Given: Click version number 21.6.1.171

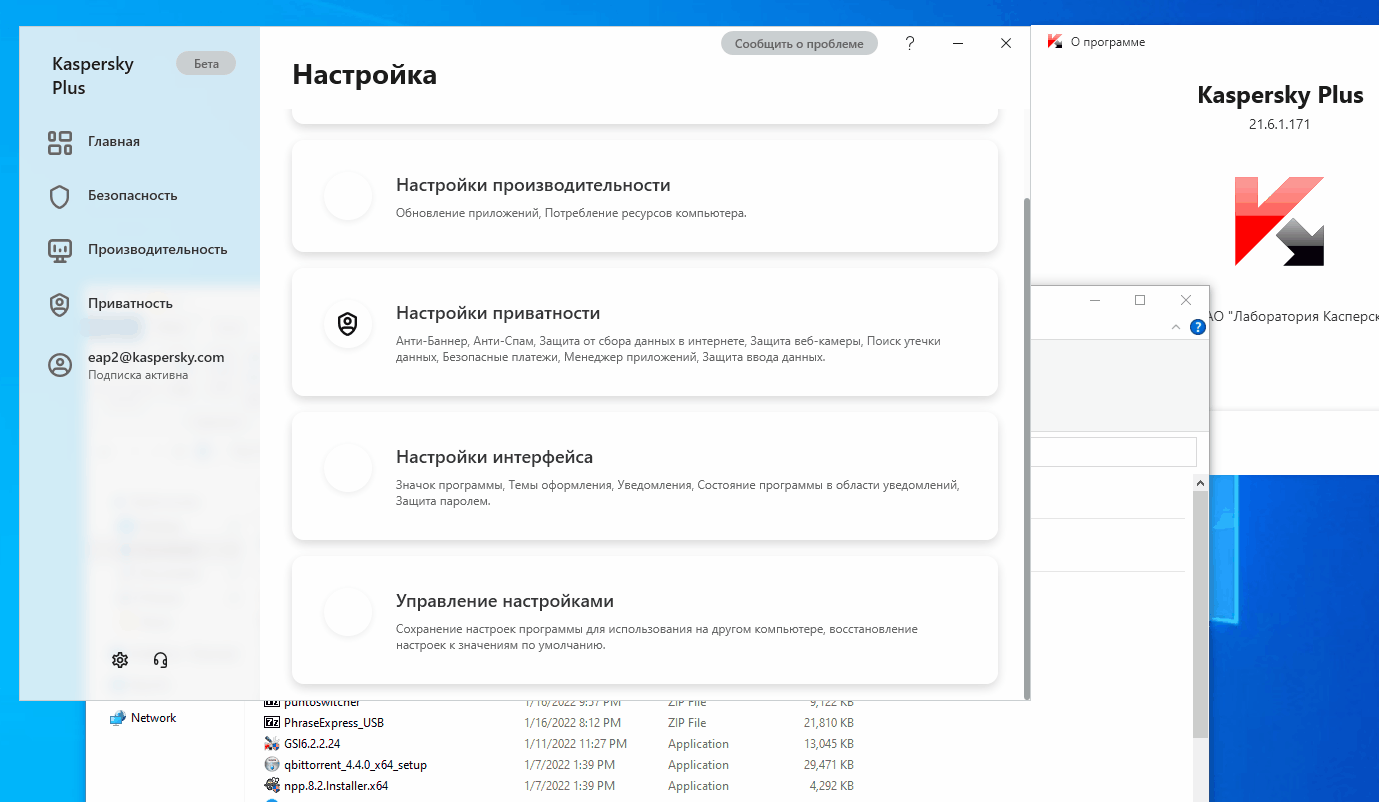Looking at the screenshot, I should [1279, 125].
